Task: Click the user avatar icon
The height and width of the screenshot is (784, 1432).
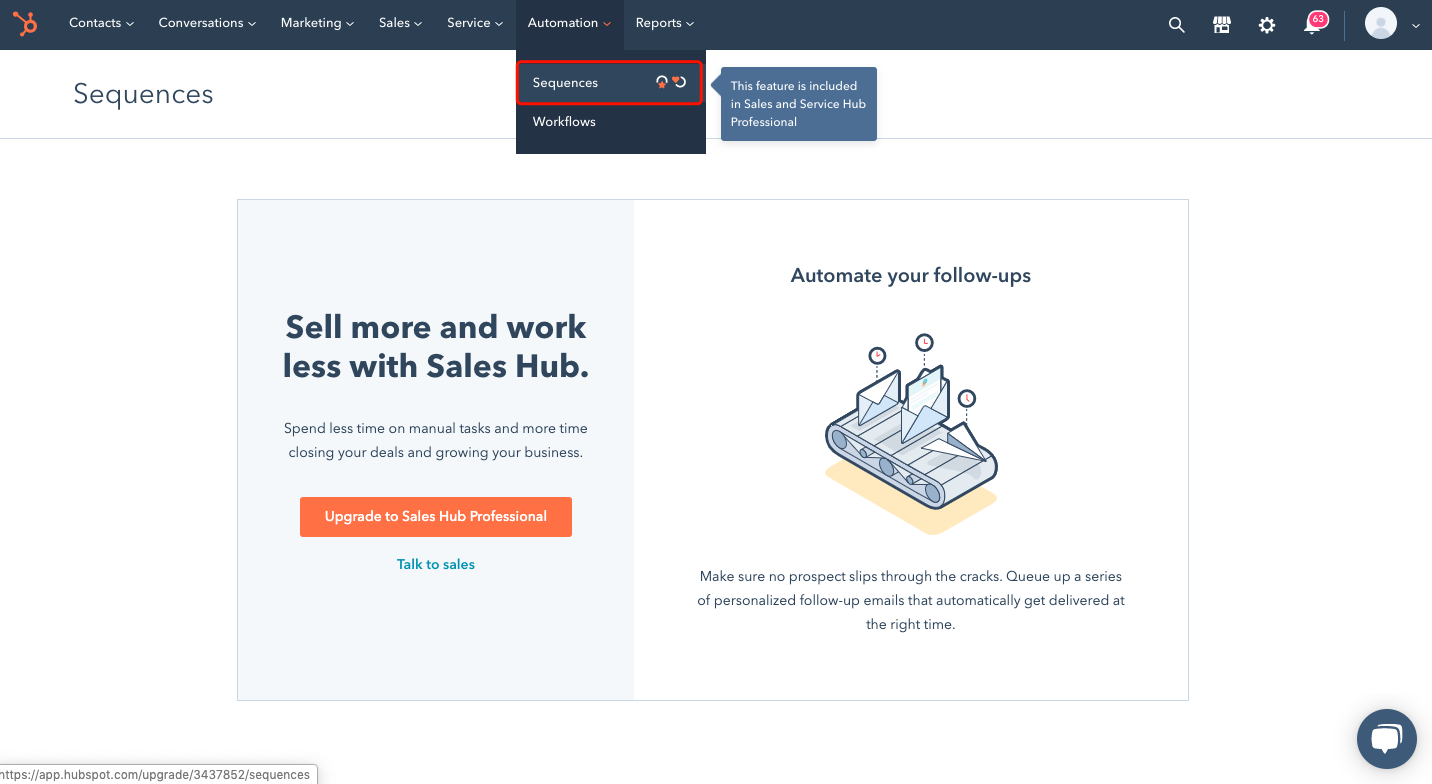Action: click(1381, 23)
